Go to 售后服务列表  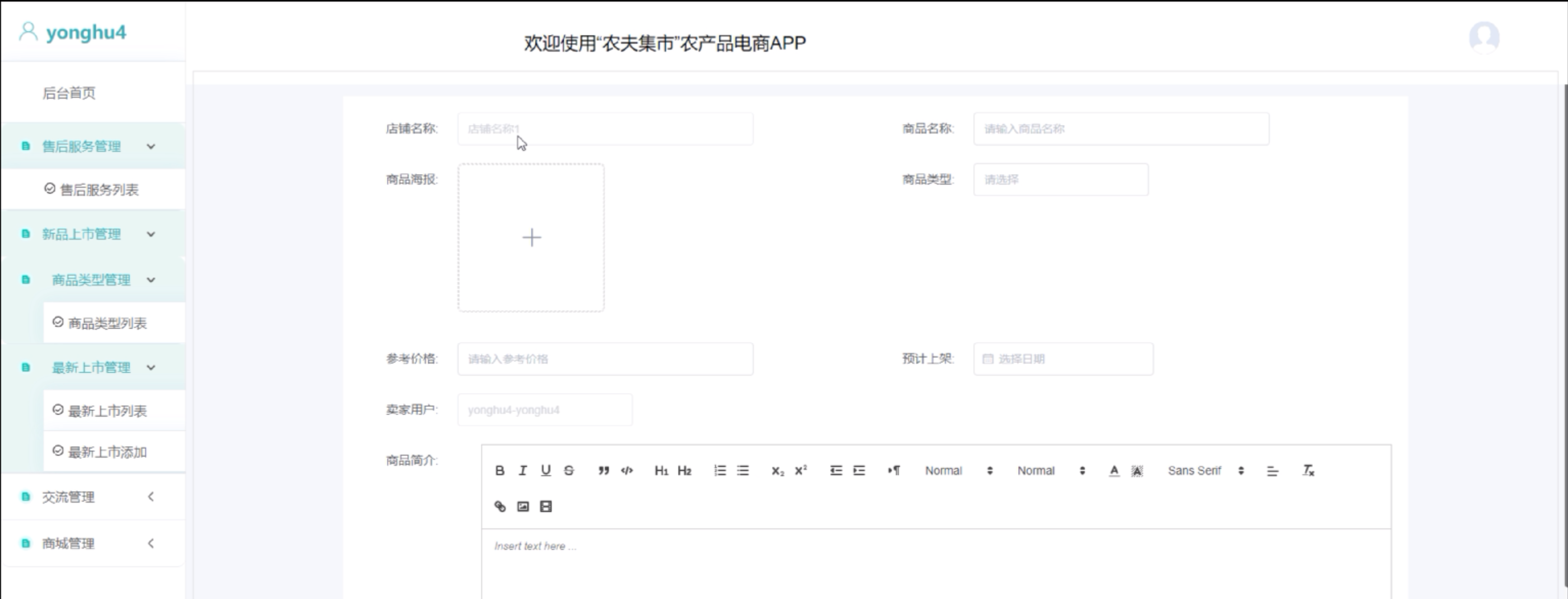99,190
